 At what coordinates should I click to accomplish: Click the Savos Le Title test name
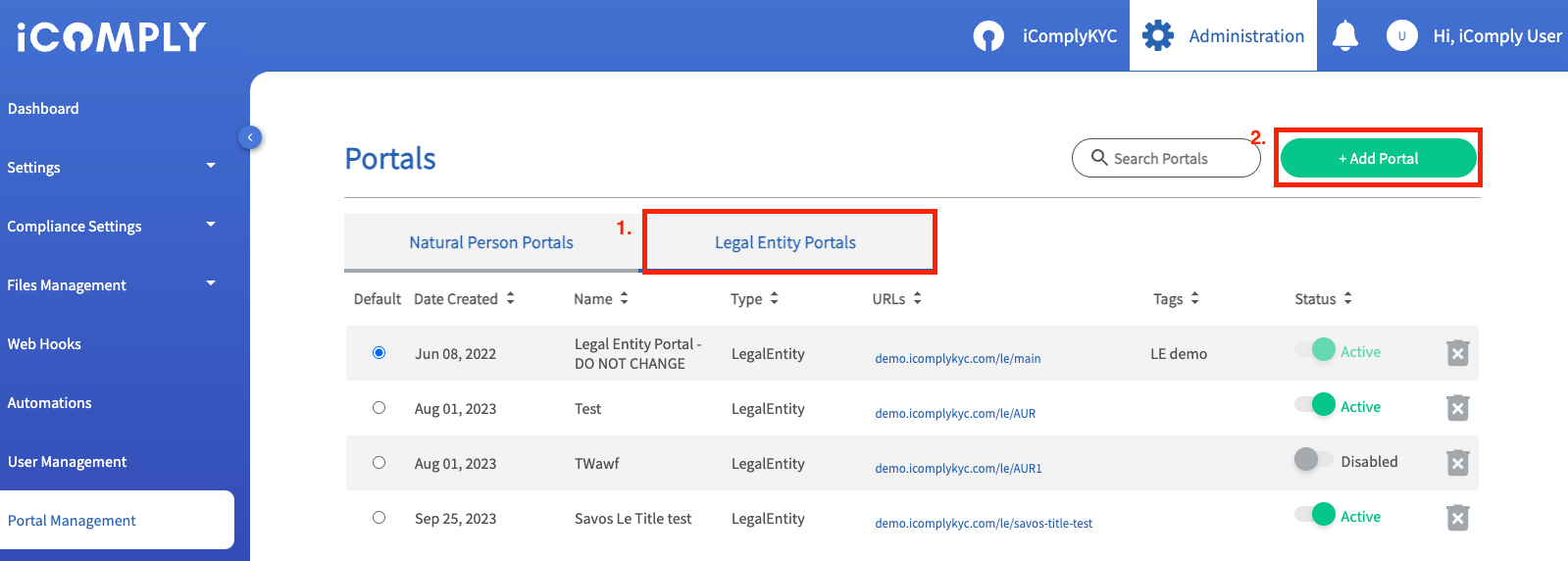[x=633, y=519]
